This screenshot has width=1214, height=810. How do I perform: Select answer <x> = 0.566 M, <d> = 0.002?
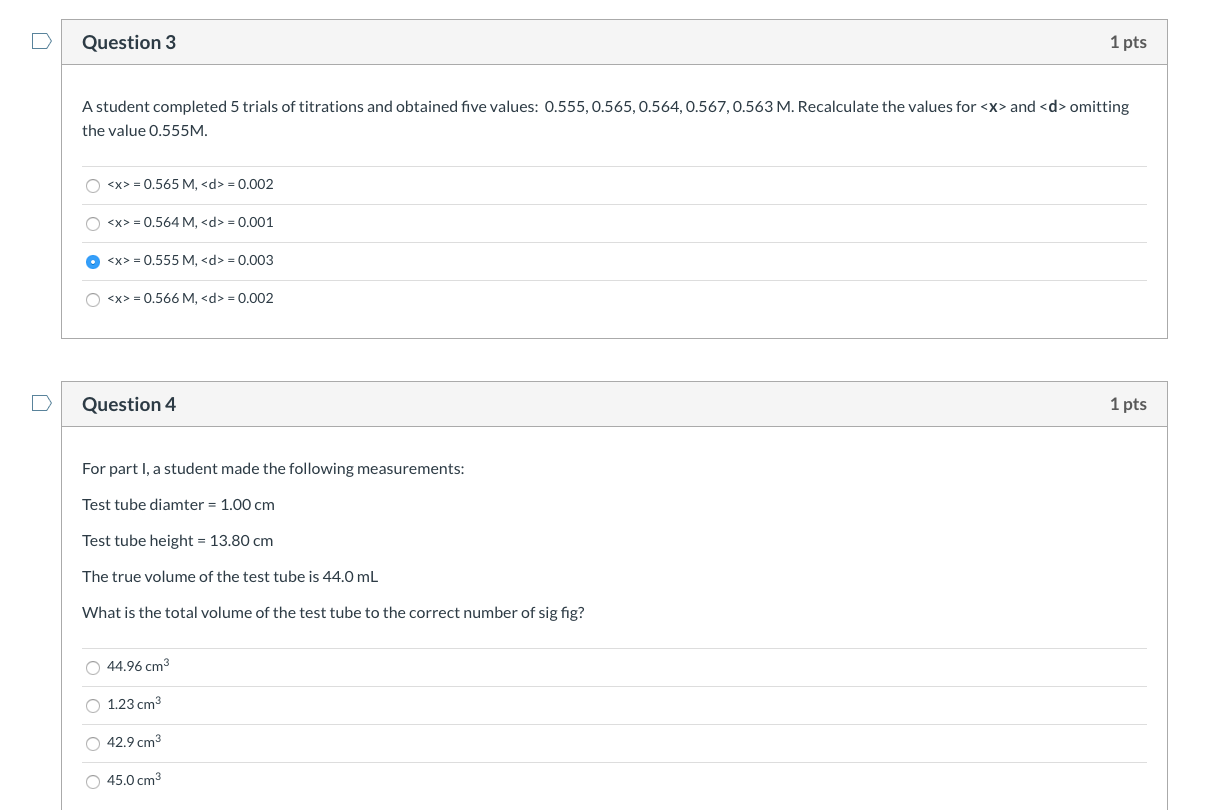93,299
